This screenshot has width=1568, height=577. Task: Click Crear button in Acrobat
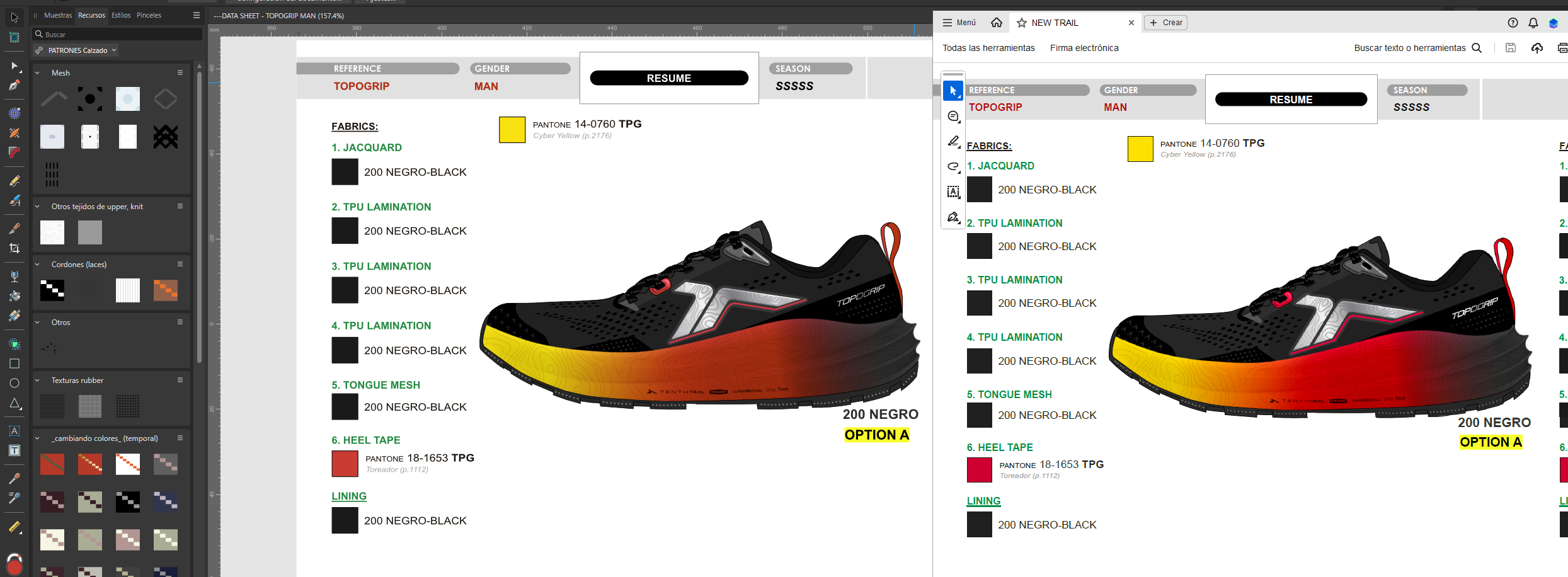[x=1165, y=23]
